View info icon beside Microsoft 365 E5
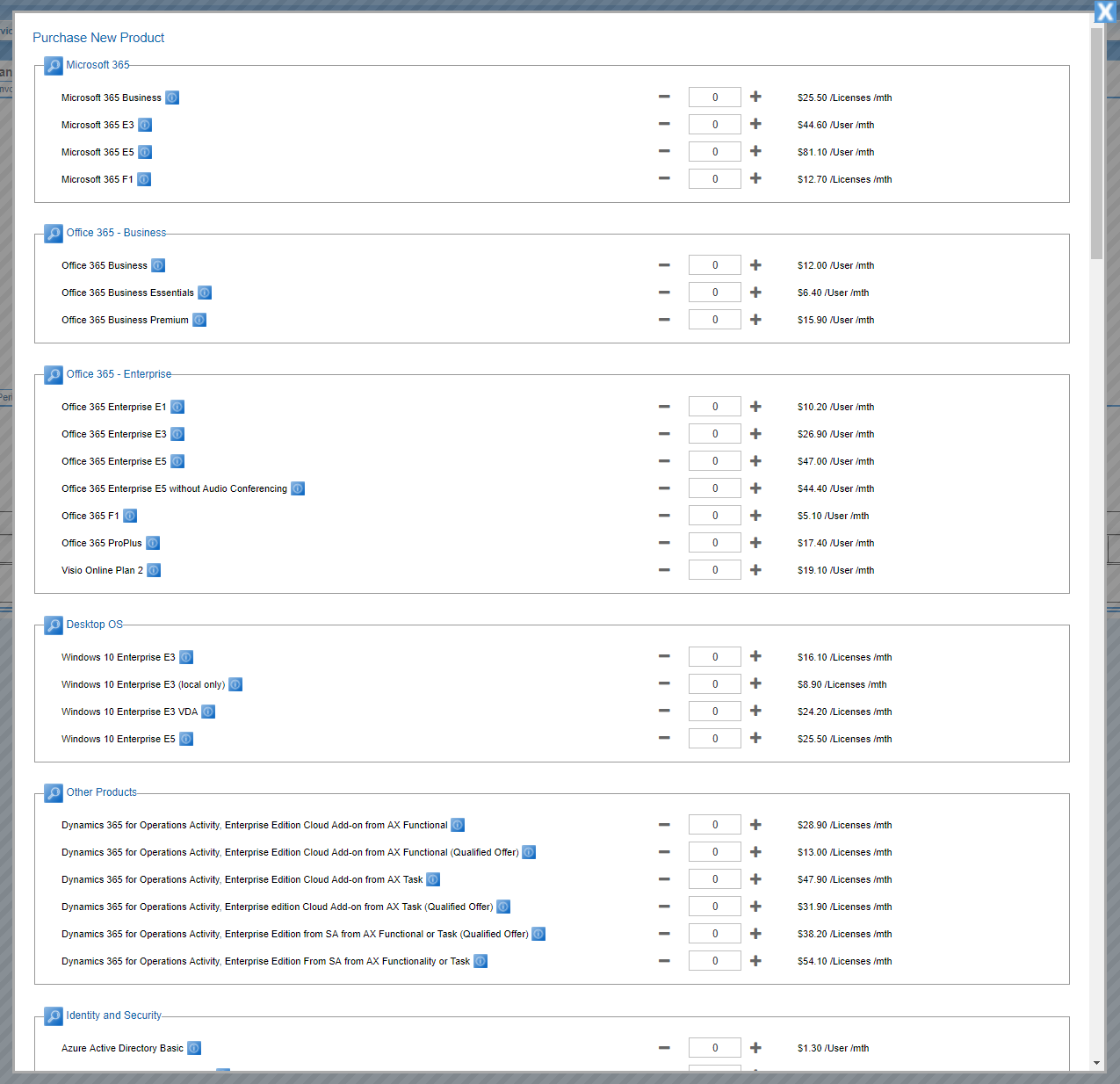 pyautogui.click(x=145, y=152)
